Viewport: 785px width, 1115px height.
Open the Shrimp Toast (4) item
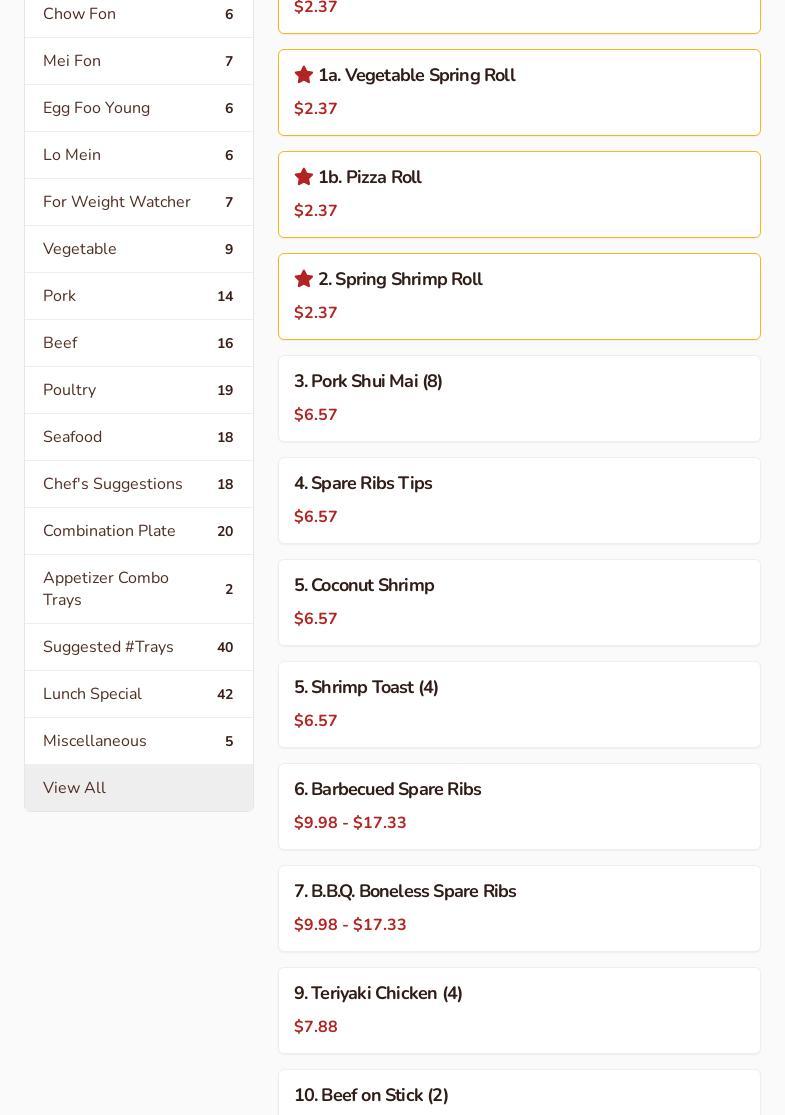pos(519,704)
